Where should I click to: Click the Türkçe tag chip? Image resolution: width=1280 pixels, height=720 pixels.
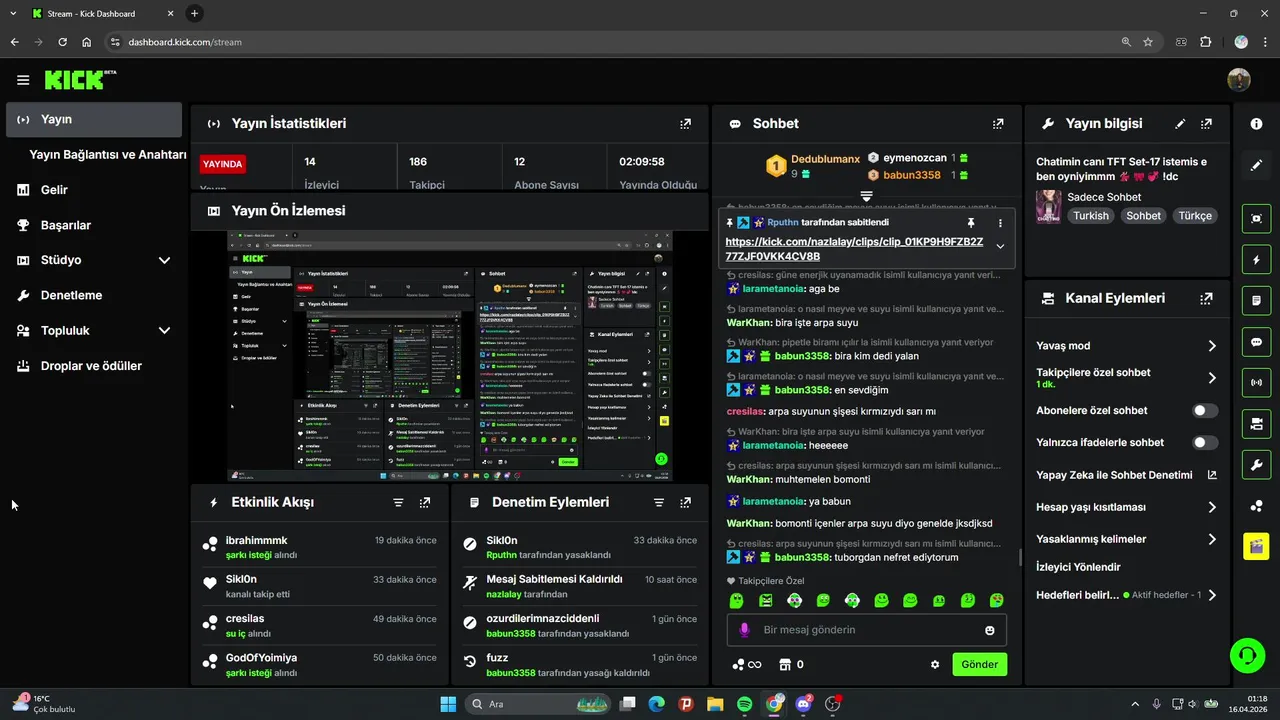coord(1194,216)
